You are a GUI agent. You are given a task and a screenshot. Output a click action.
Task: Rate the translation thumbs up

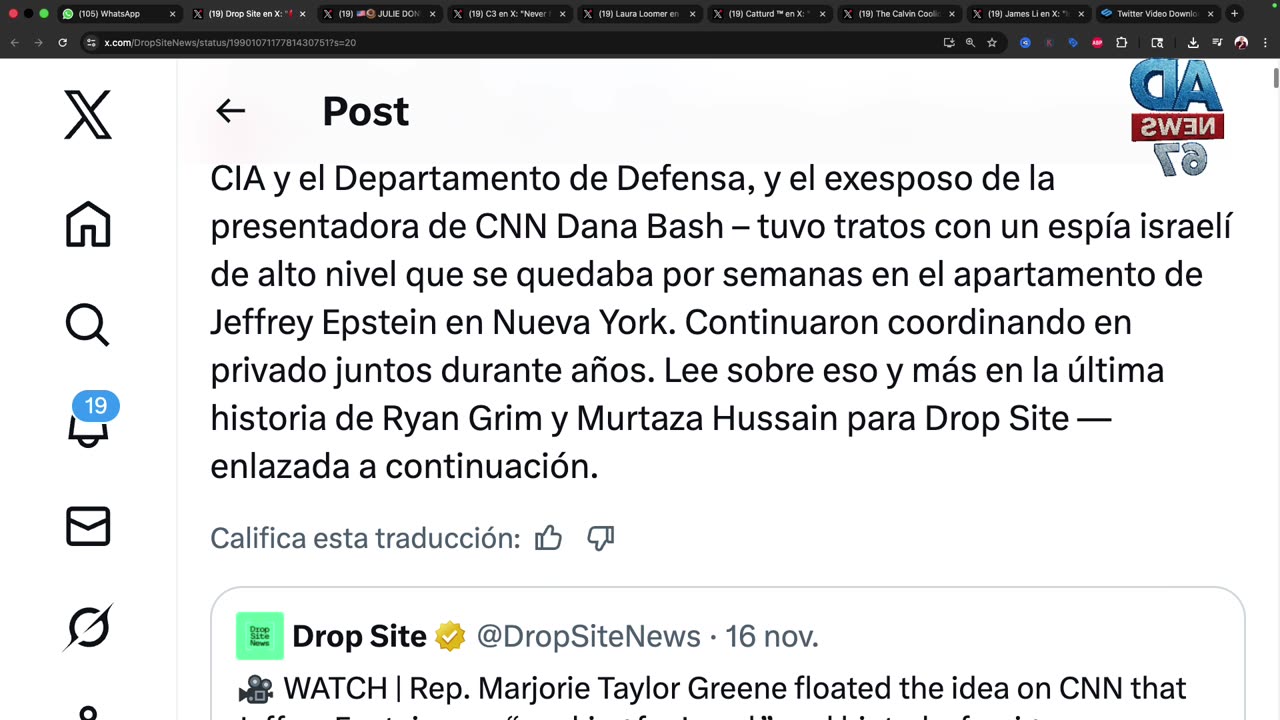[548, 538]
